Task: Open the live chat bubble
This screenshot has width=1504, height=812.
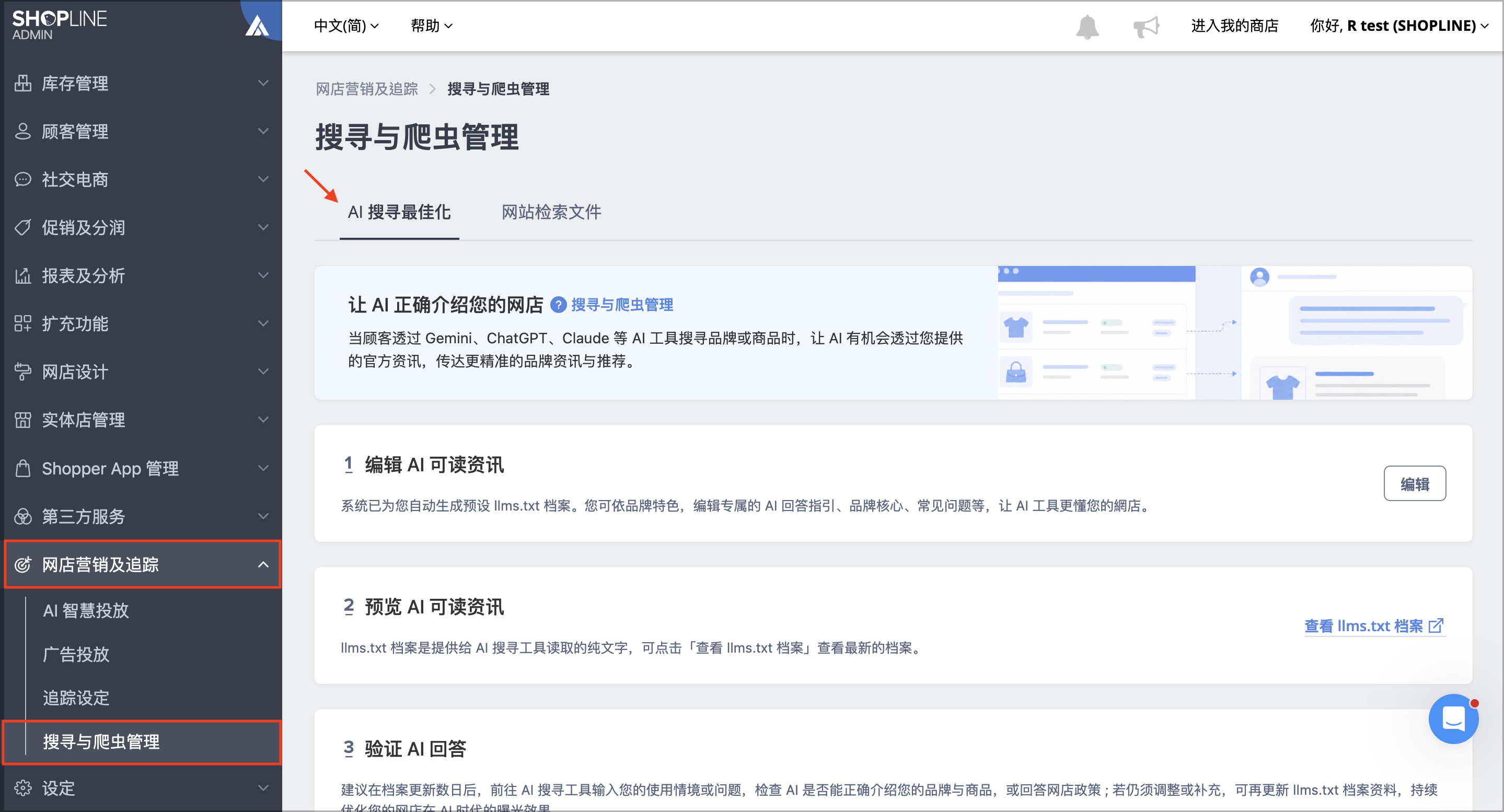Action: 1453,718
